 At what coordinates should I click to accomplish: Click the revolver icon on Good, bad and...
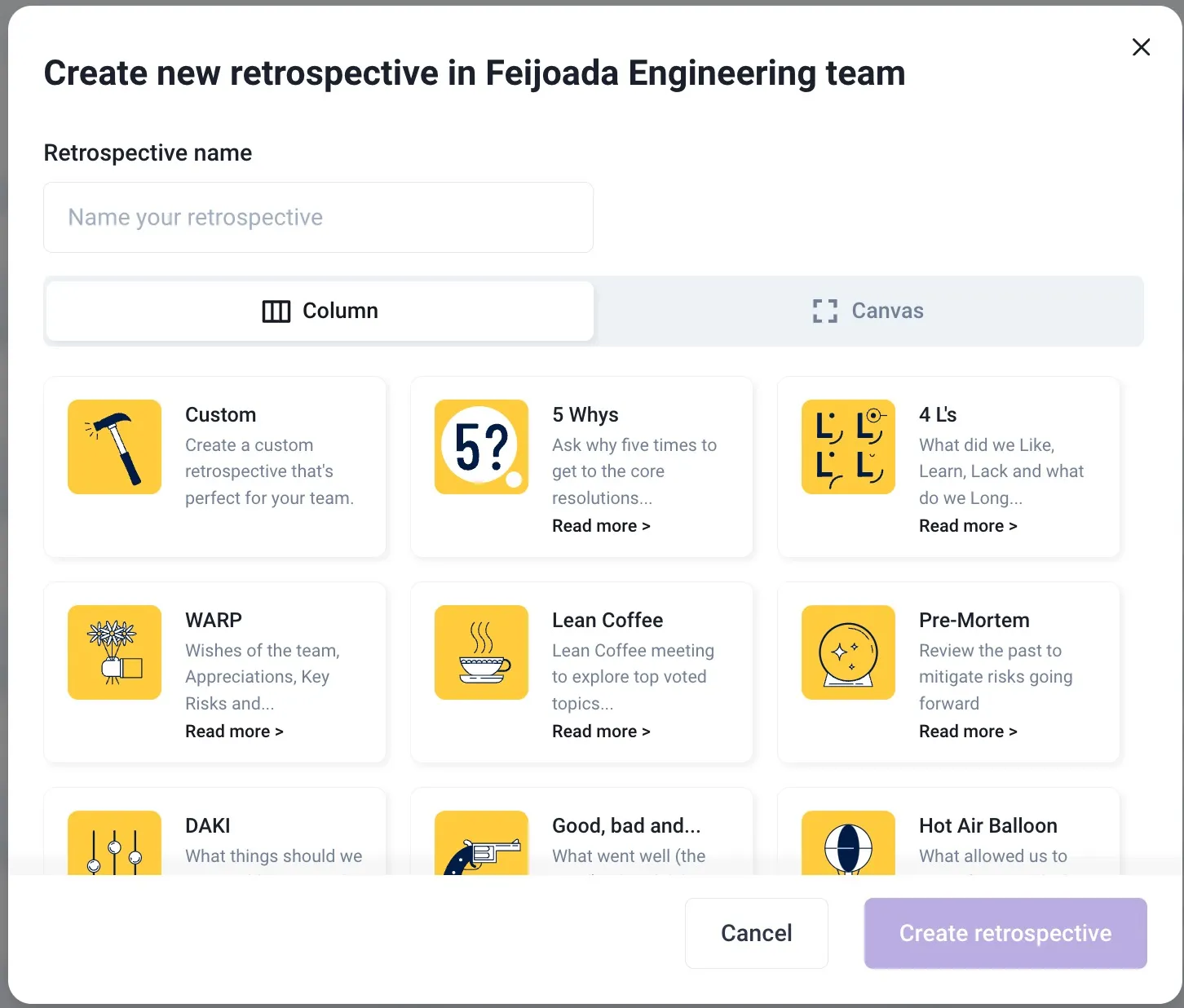(x=481, y=848)
